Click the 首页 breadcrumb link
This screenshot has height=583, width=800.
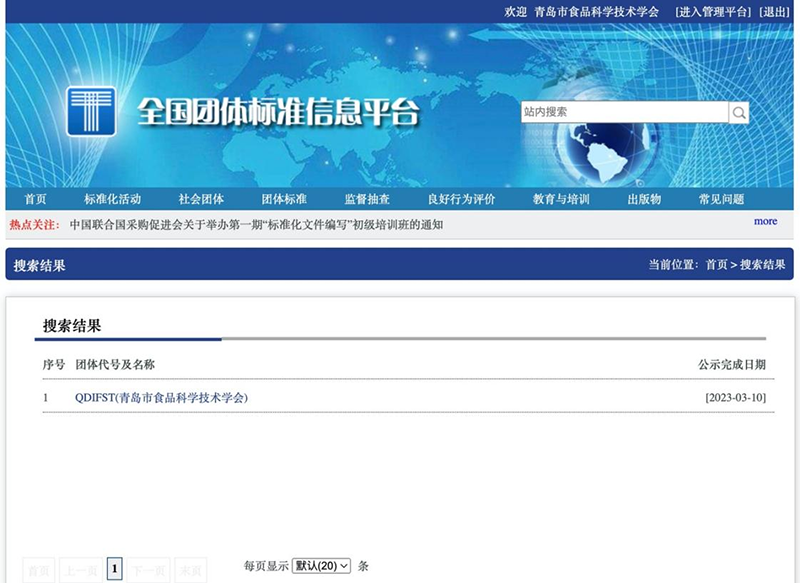(716, 265)
